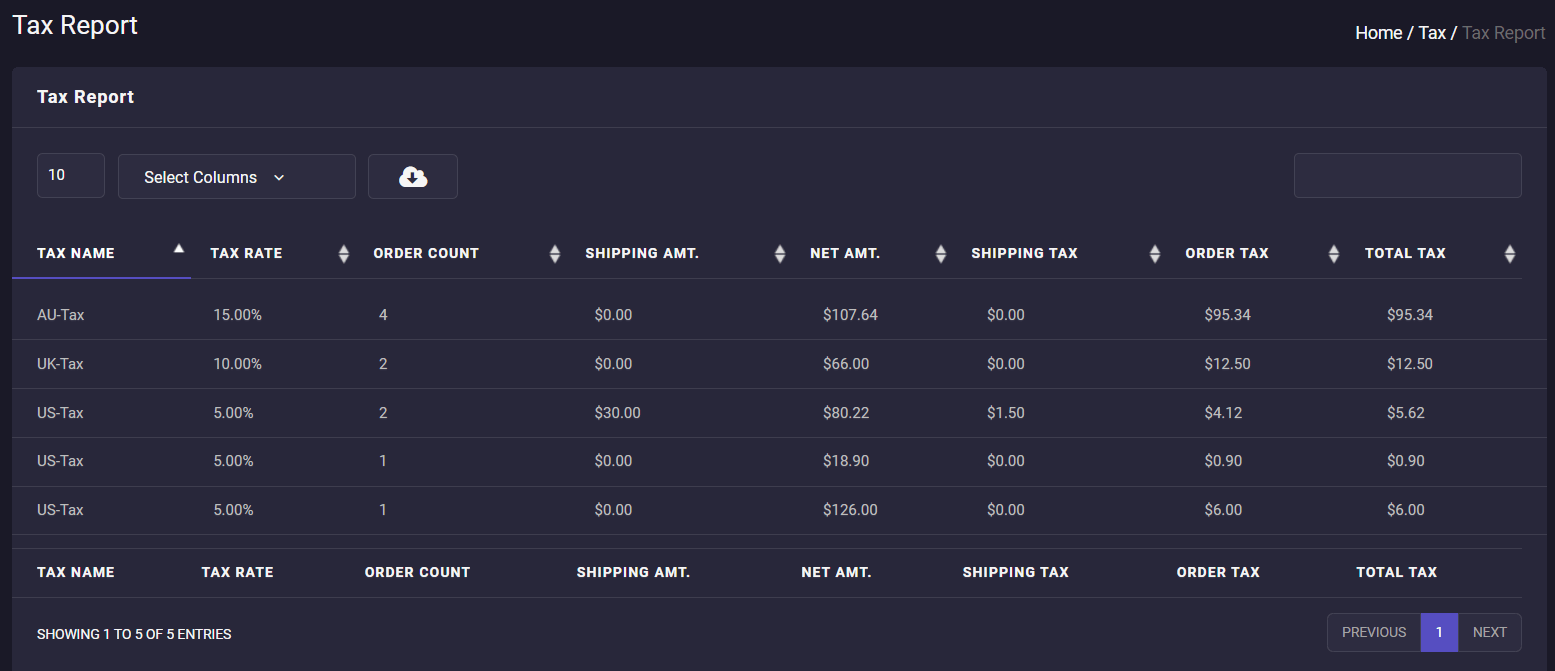
Task: Click the Net Amt. sort arrows
Action: pos(940,254)
